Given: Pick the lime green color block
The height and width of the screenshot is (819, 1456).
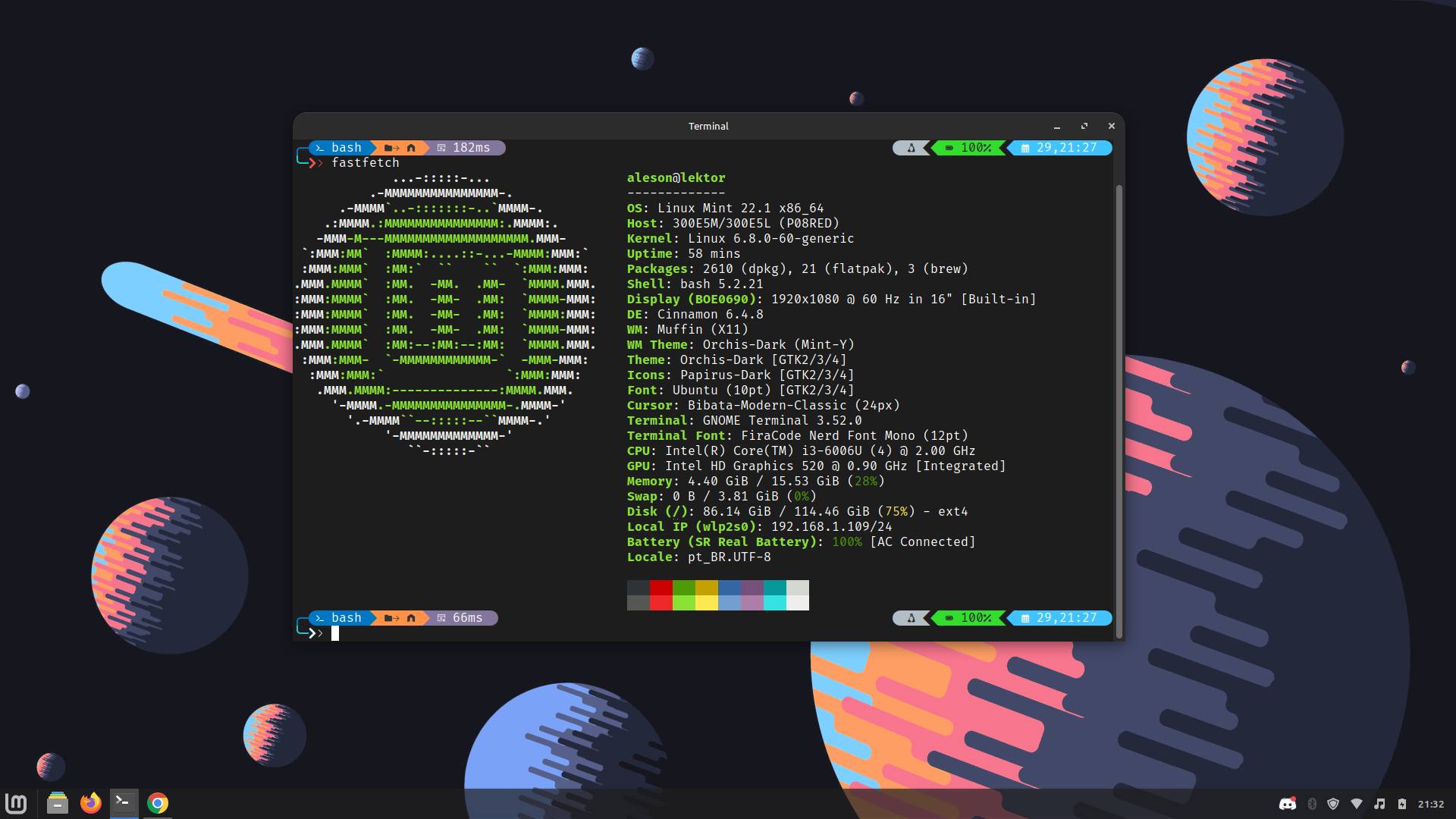Looking at the screenshot, I should (x=684, y=603).
